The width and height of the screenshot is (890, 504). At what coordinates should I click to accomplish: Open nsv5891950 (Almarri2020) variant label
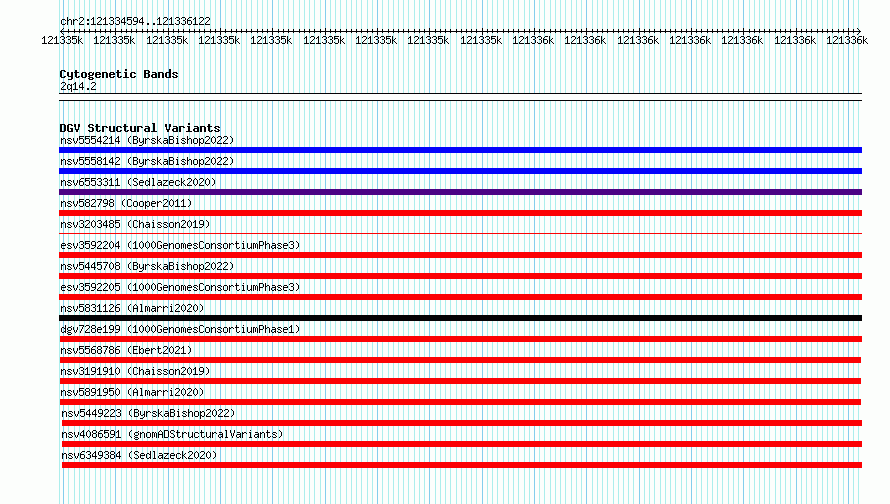click(x=132, y=392)
